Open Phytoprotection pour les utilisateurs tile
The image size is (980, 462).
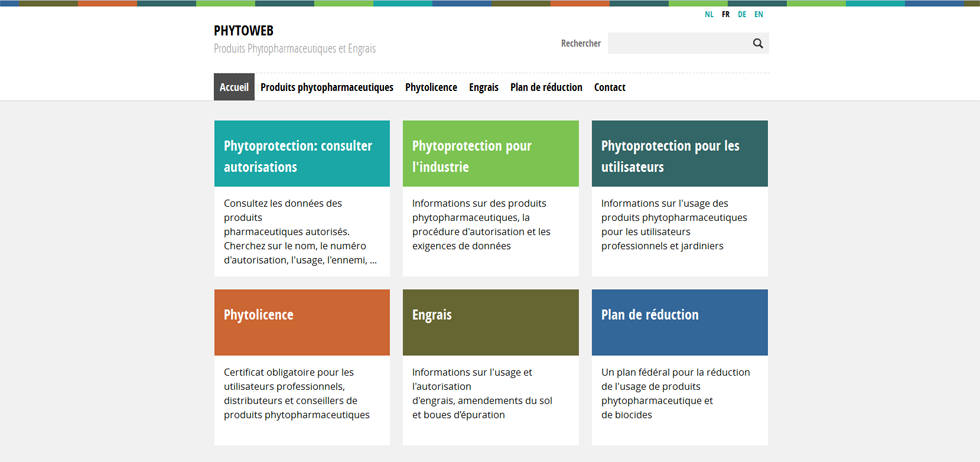[x=679, y=155]
